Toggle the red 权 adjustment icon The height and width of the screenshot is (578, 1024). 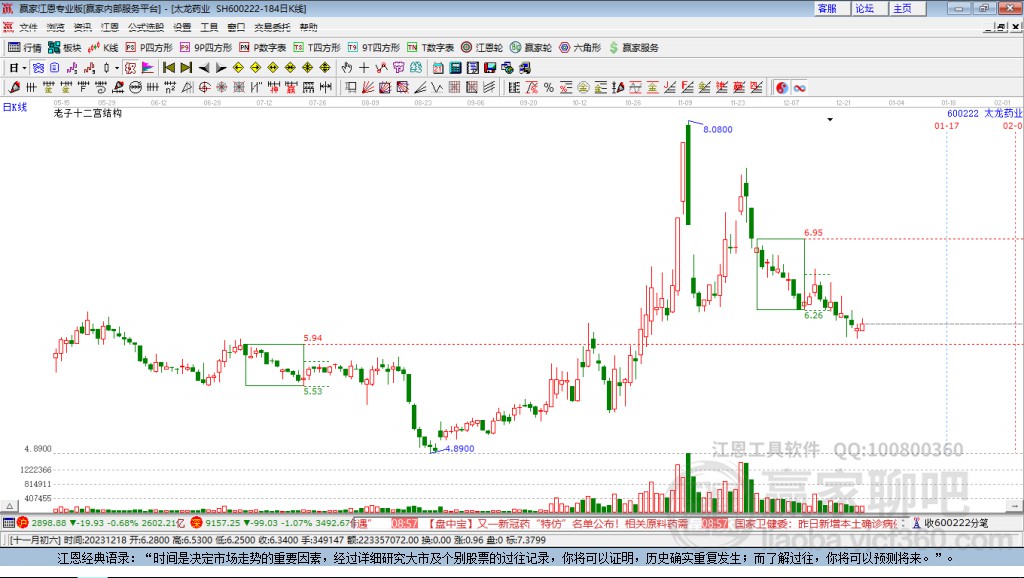[130, 67]
